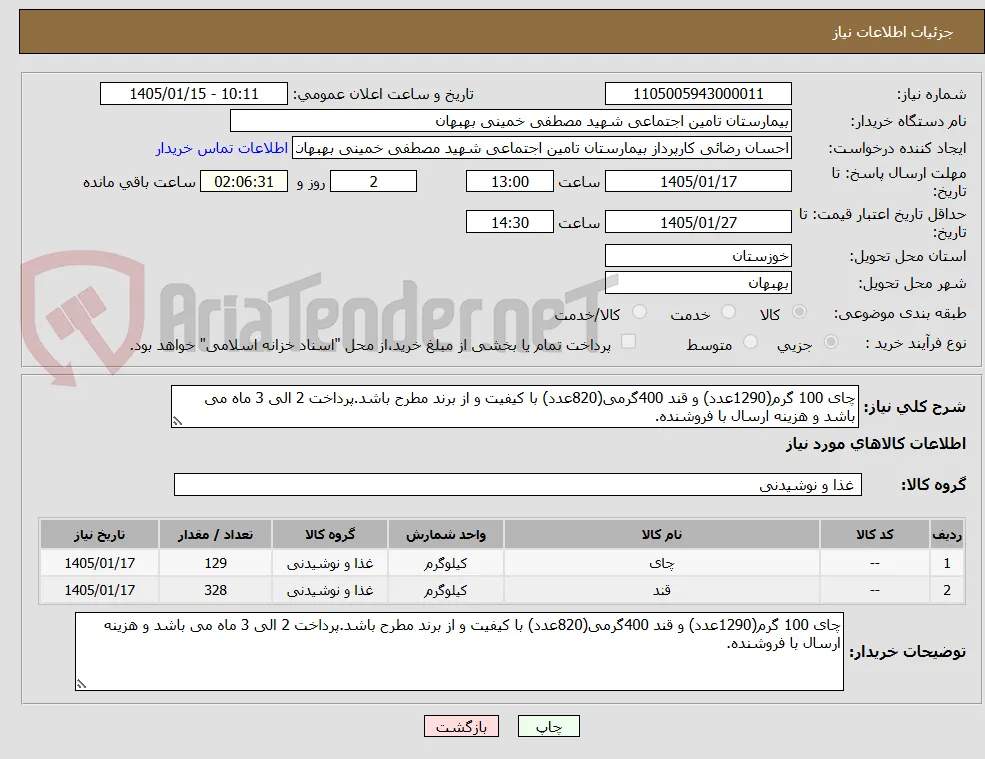The height and width of the screenshot is (759, 985).
Task: Click the تاریخ نیاز column header
Action: point(99,535)
